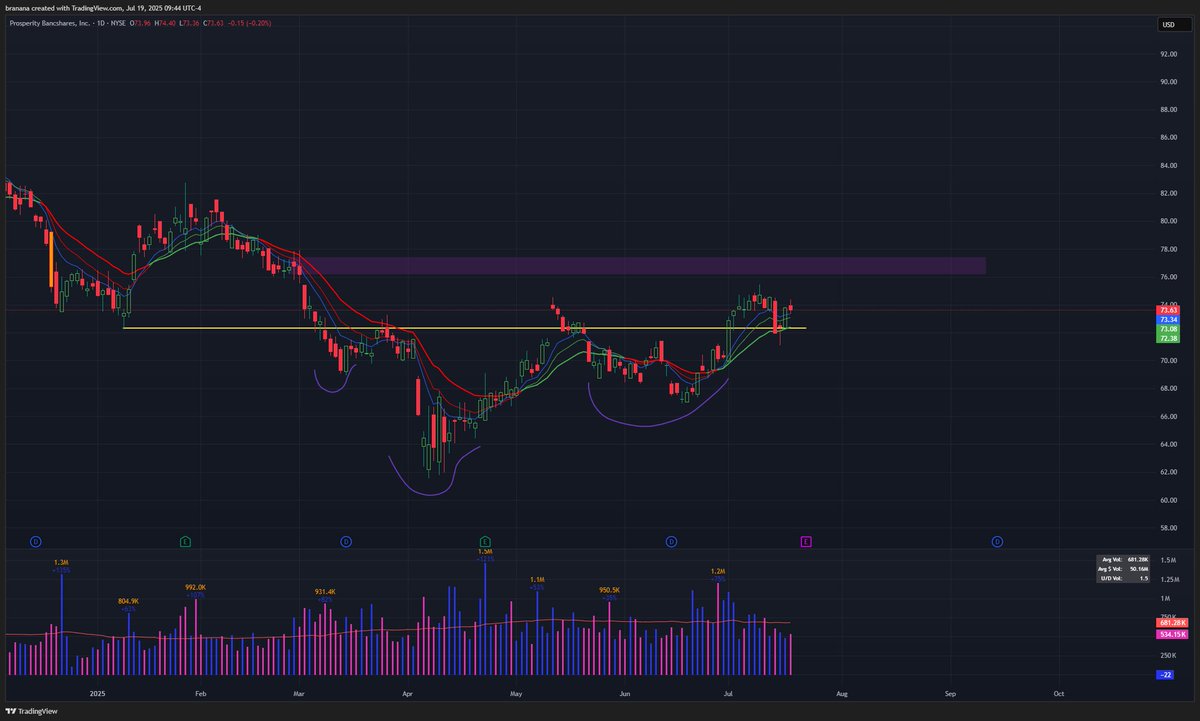The width and height of the screenshot is (1200, 721).
Task: Click the red 73.63 last price label
Action: point(1168,310)
